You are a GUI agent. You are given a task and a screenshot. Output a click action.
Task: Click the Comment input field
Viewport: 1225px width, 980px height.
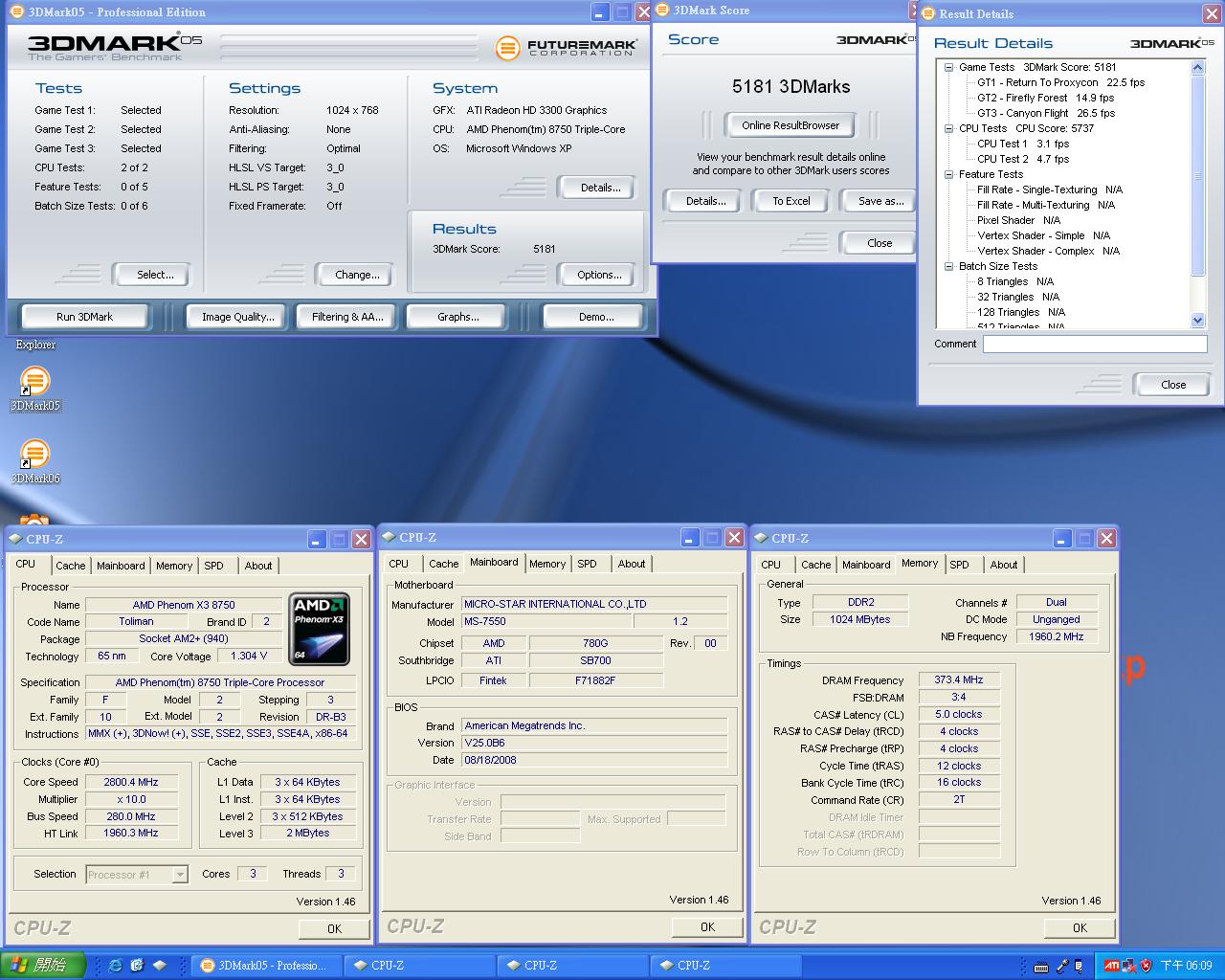pos(1095,345)
